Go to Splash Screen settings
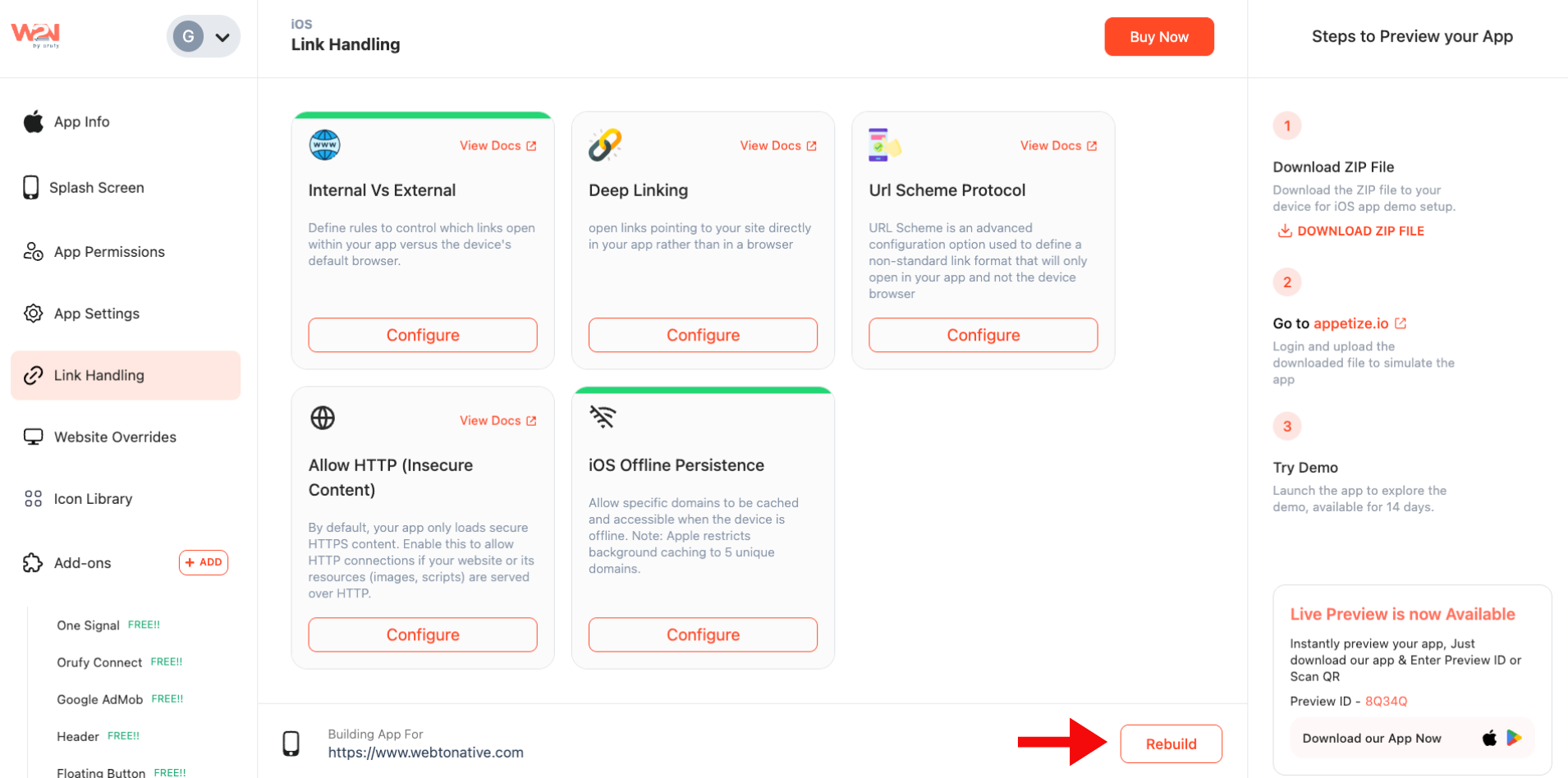 tap(96, 188)
